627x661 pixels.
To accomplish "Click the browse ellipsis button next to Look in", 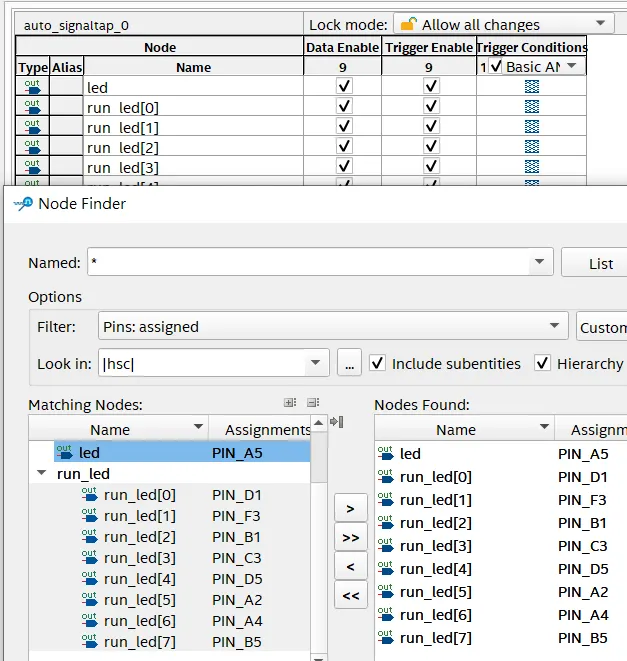I will click(x=349, y=363).
